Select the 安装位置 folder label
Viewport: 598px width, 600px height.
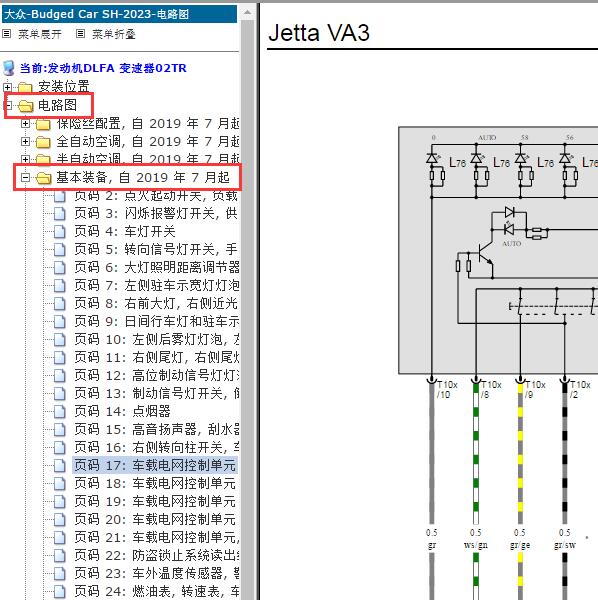(x=64, y=86)
